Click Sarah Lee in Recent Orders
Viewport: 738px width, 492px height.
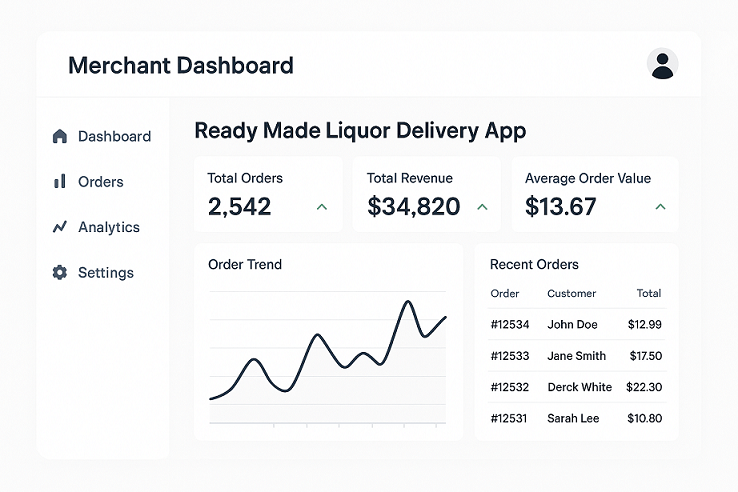point(573,418)
